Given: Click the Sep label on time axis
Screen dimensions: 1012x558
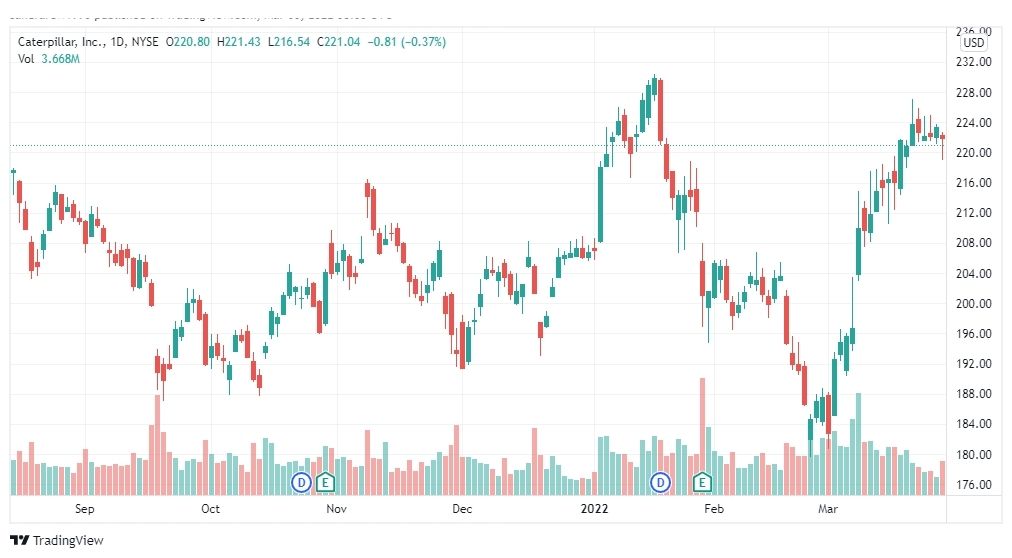Looking at the screenshot, I should coord(85,509).
